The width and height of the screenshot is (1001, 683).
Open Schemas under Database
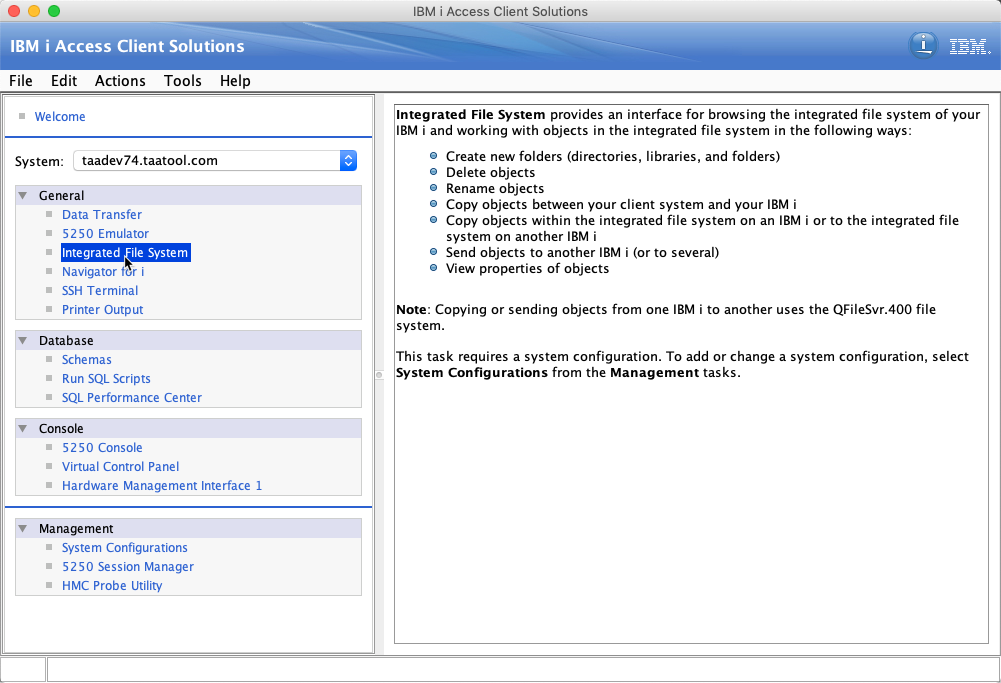click(87, 359)
